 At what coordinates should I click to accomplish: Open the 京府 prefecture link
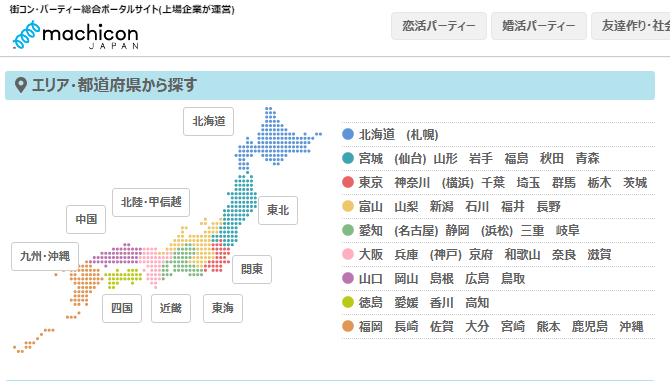481,255
